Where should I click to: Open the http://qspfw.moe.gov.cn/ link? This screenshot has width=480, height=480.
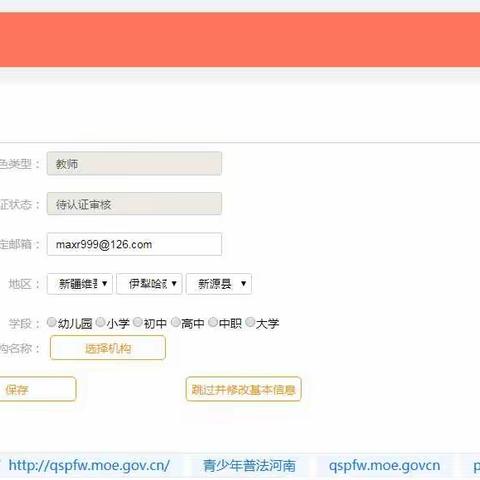89,466
